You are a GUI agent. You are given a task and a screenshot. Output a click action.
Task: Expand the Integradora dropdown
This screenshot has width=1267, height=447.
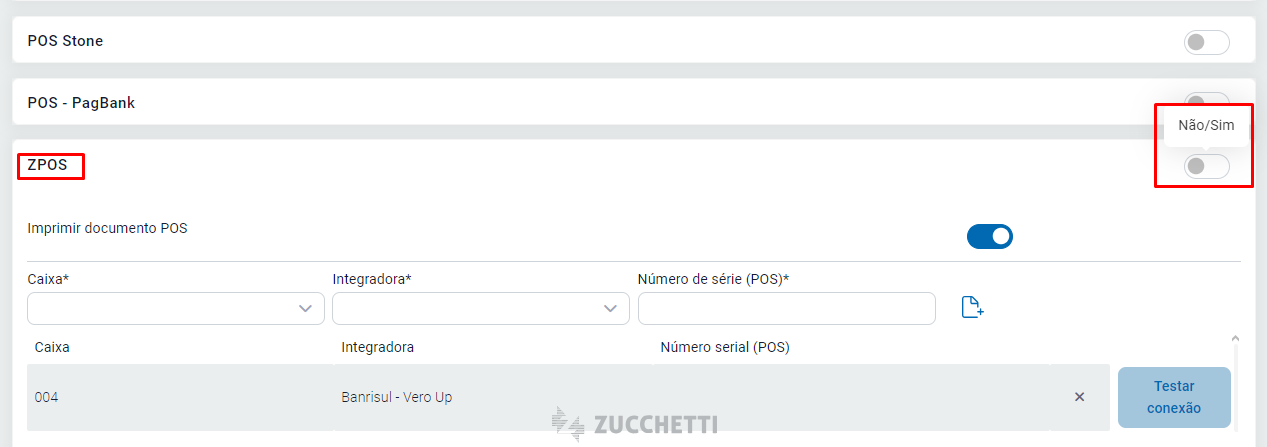[481, 309]
